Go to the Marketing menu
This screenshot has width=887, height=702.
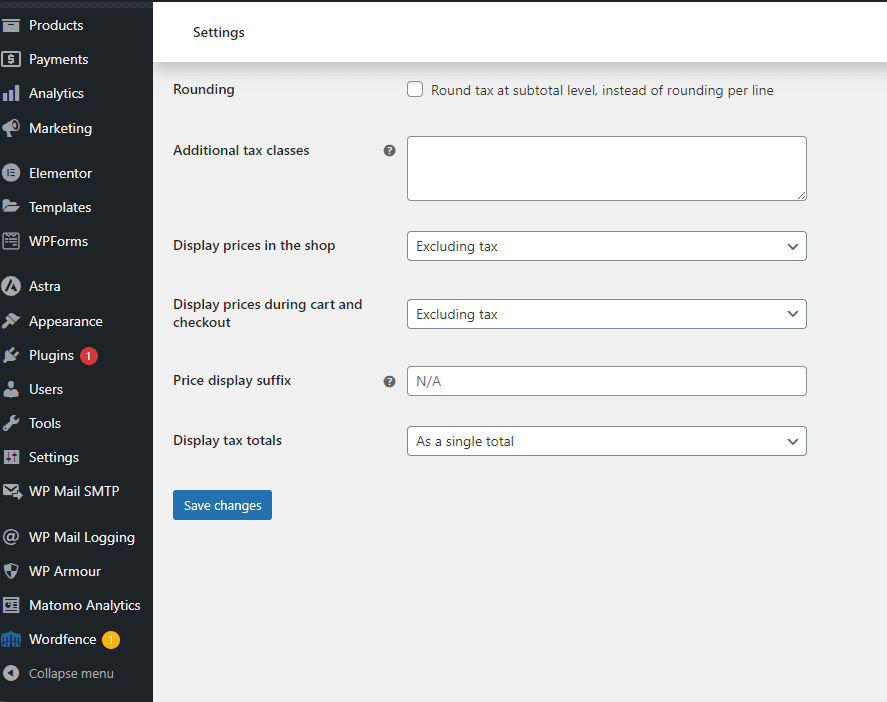coord(60,128)
